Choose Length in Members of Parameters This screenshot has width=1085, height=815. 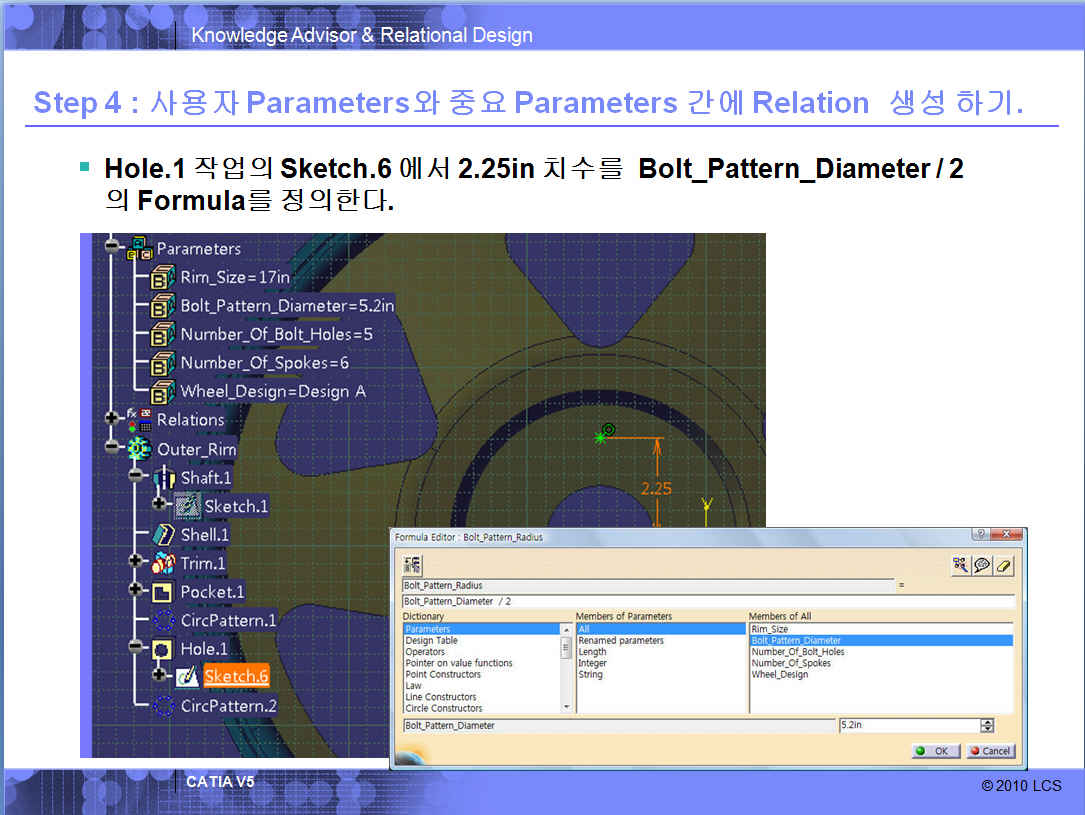pyautogui.click(x=592, y=652)
